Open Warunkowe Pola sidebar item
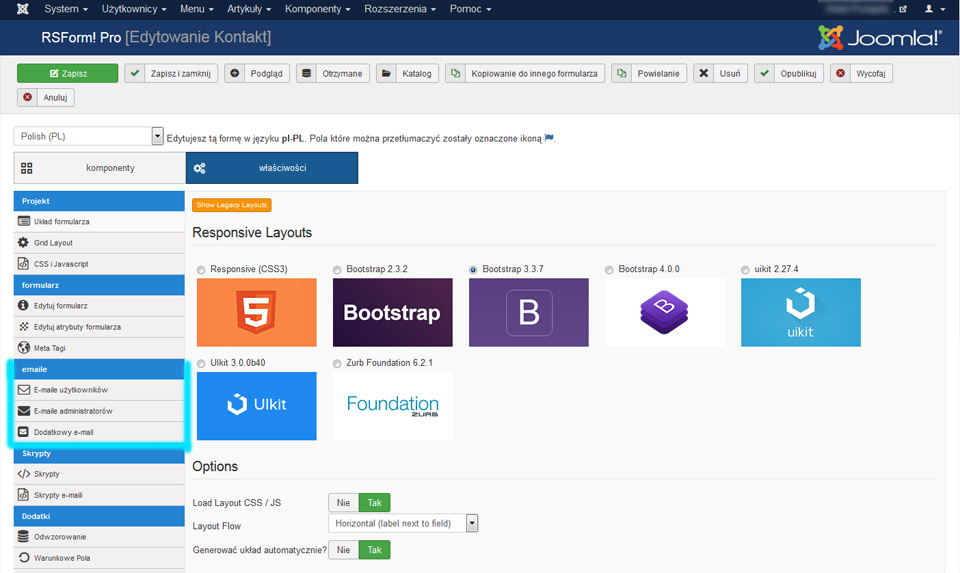 point(99,558)
